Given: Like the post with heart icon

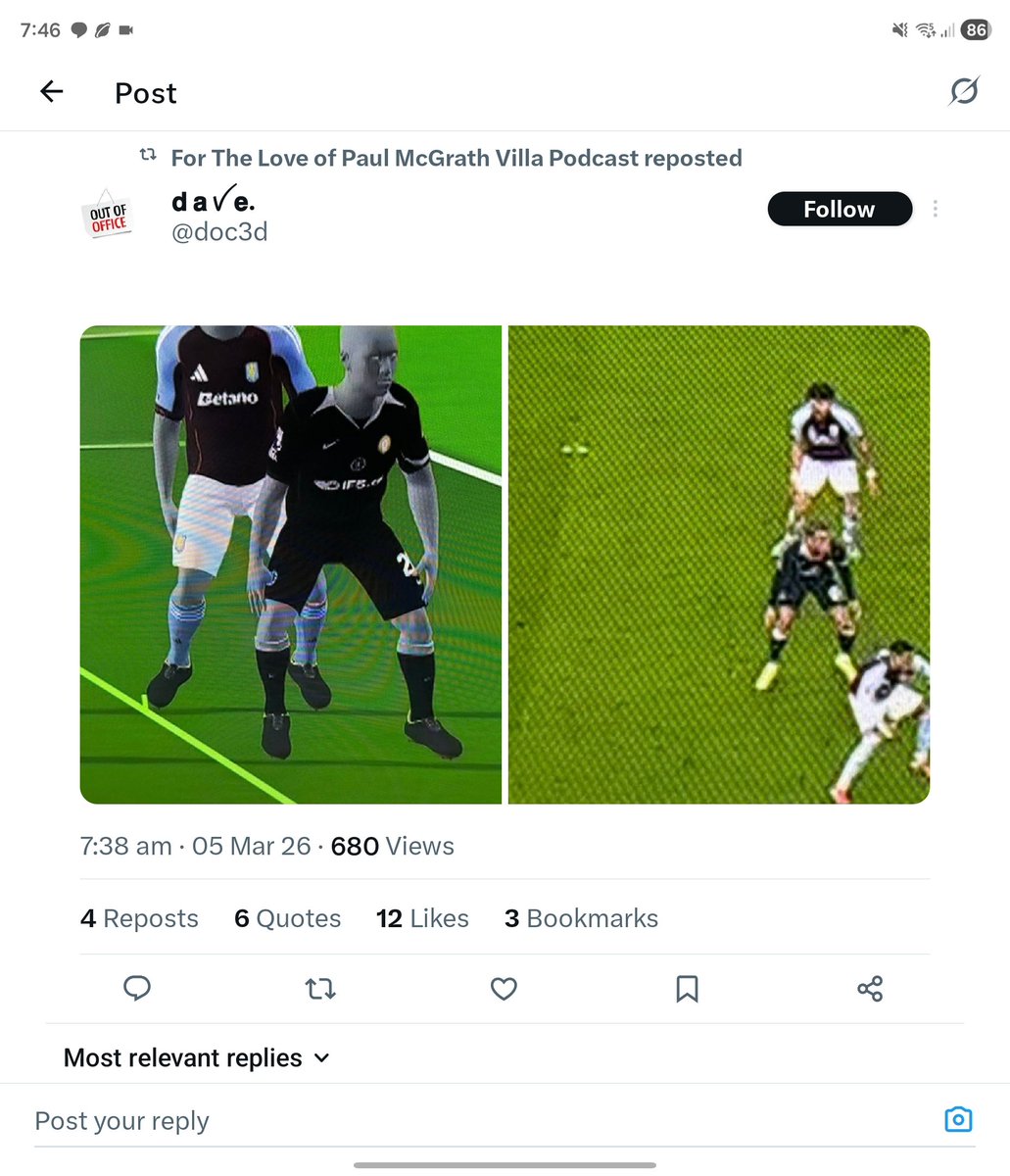Looking at the screenshot, I should pos(504,989).
